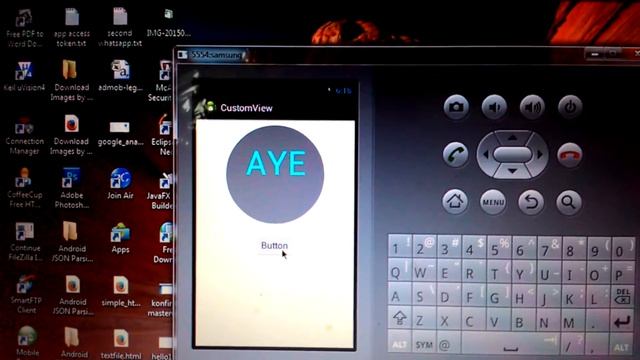Tap the DEL key on emulator keyboard
This screenshot has height=360, width=640.
tap(622, 296)
